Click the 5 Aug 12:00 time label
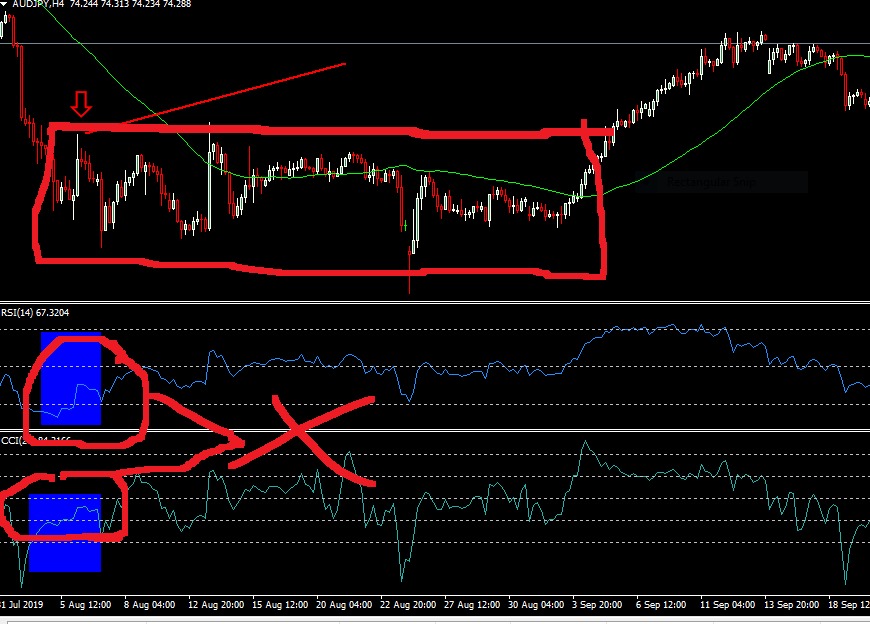Viewport: 870px width, 624px height. click(x=87, y=606)
